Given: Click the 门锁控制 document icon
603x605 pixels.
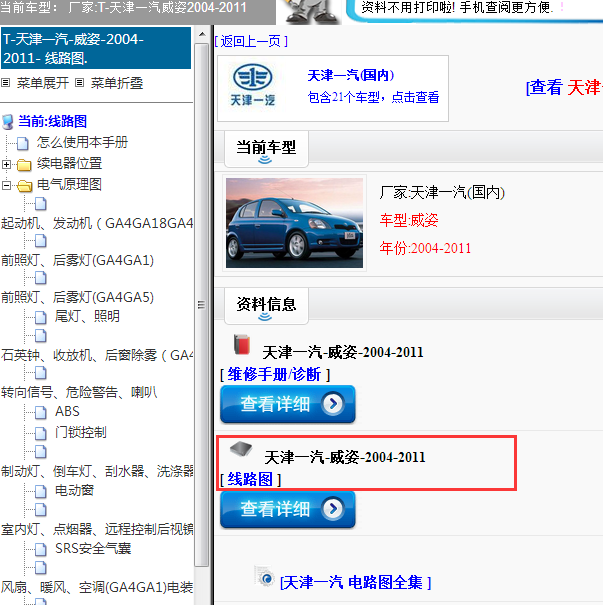Looking at the screenshot, I should pyautogui.click(x=41, y=433).
